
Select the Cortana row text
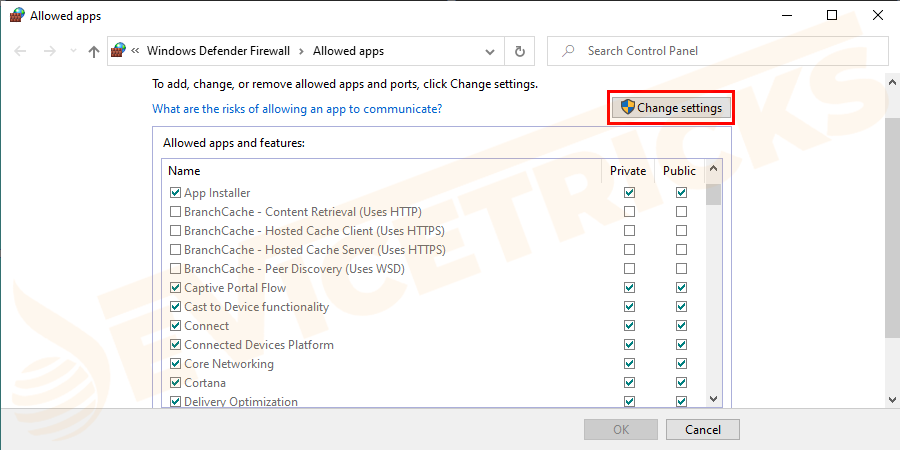pyautogui.click(x=205, y=383)
